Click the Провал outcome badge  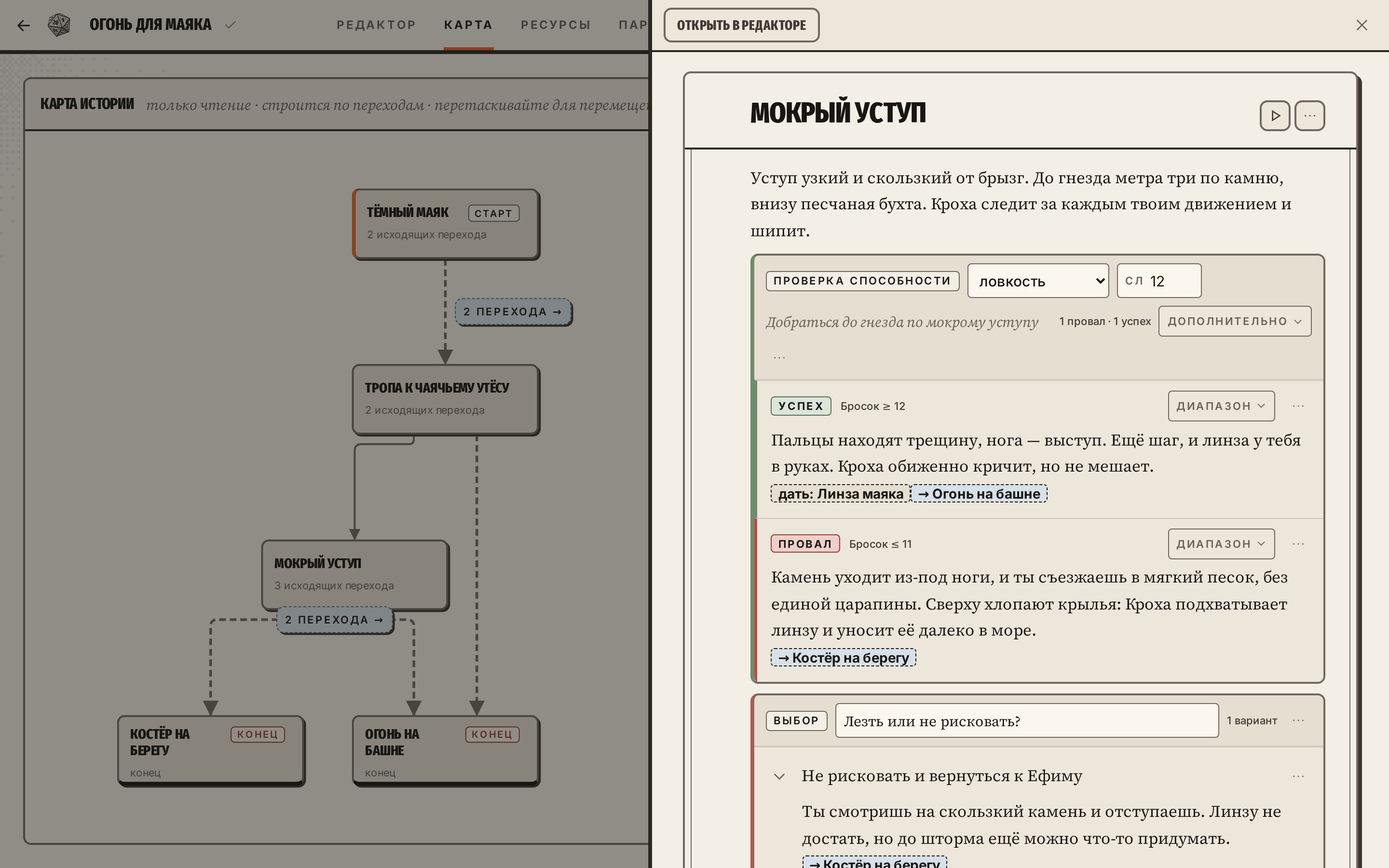click(x=804, y=543)
